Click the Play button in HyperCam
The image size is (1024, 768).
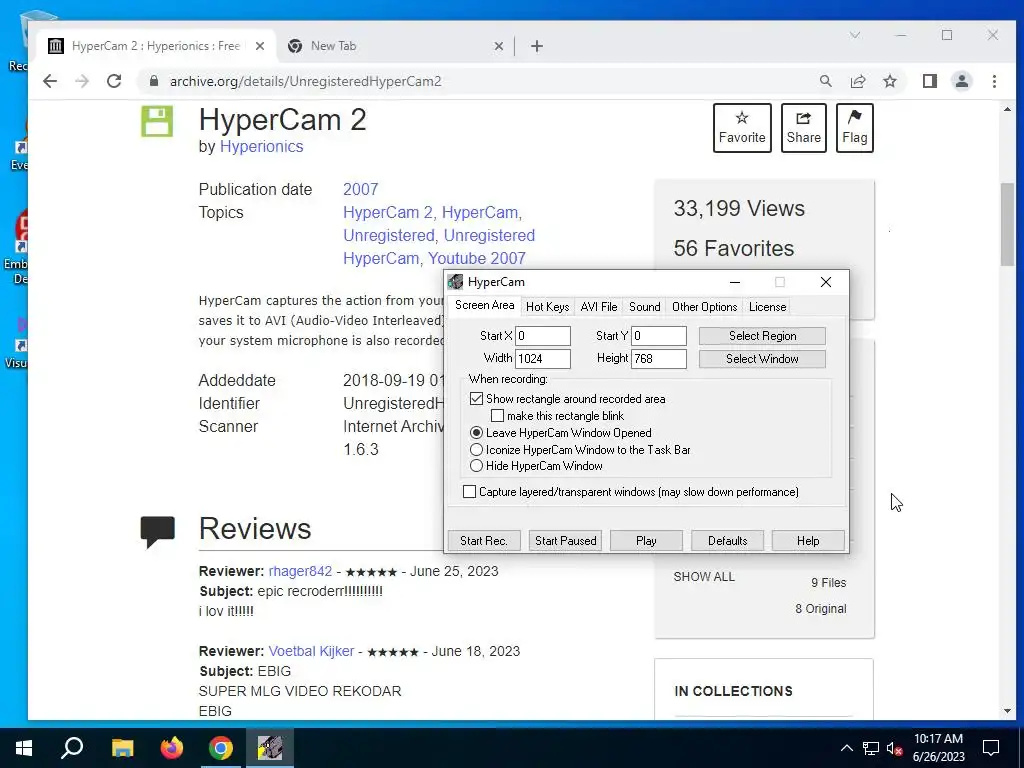pos(646,541)
